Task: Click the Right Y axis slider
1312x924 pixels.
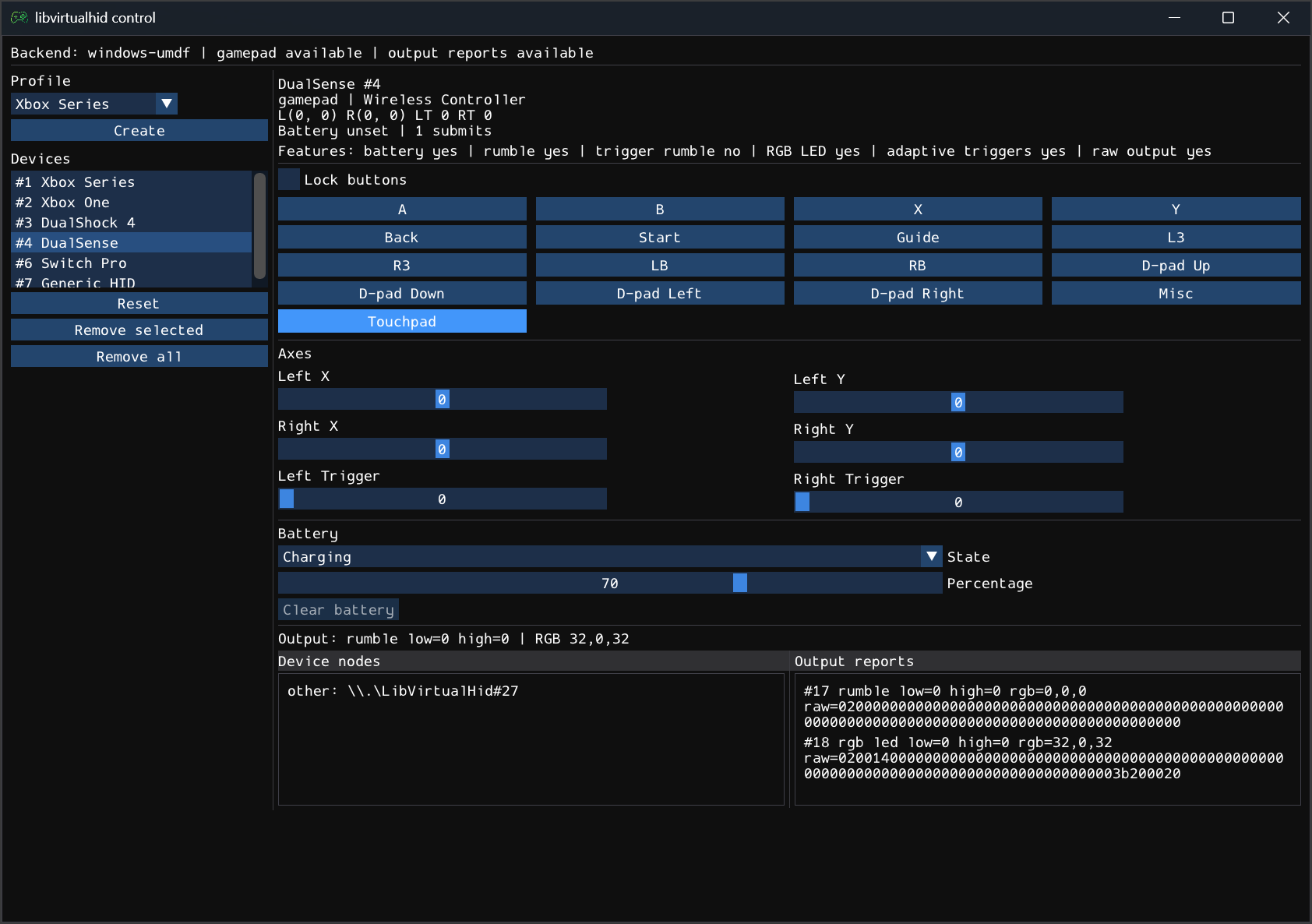Action: click(958, 452)
